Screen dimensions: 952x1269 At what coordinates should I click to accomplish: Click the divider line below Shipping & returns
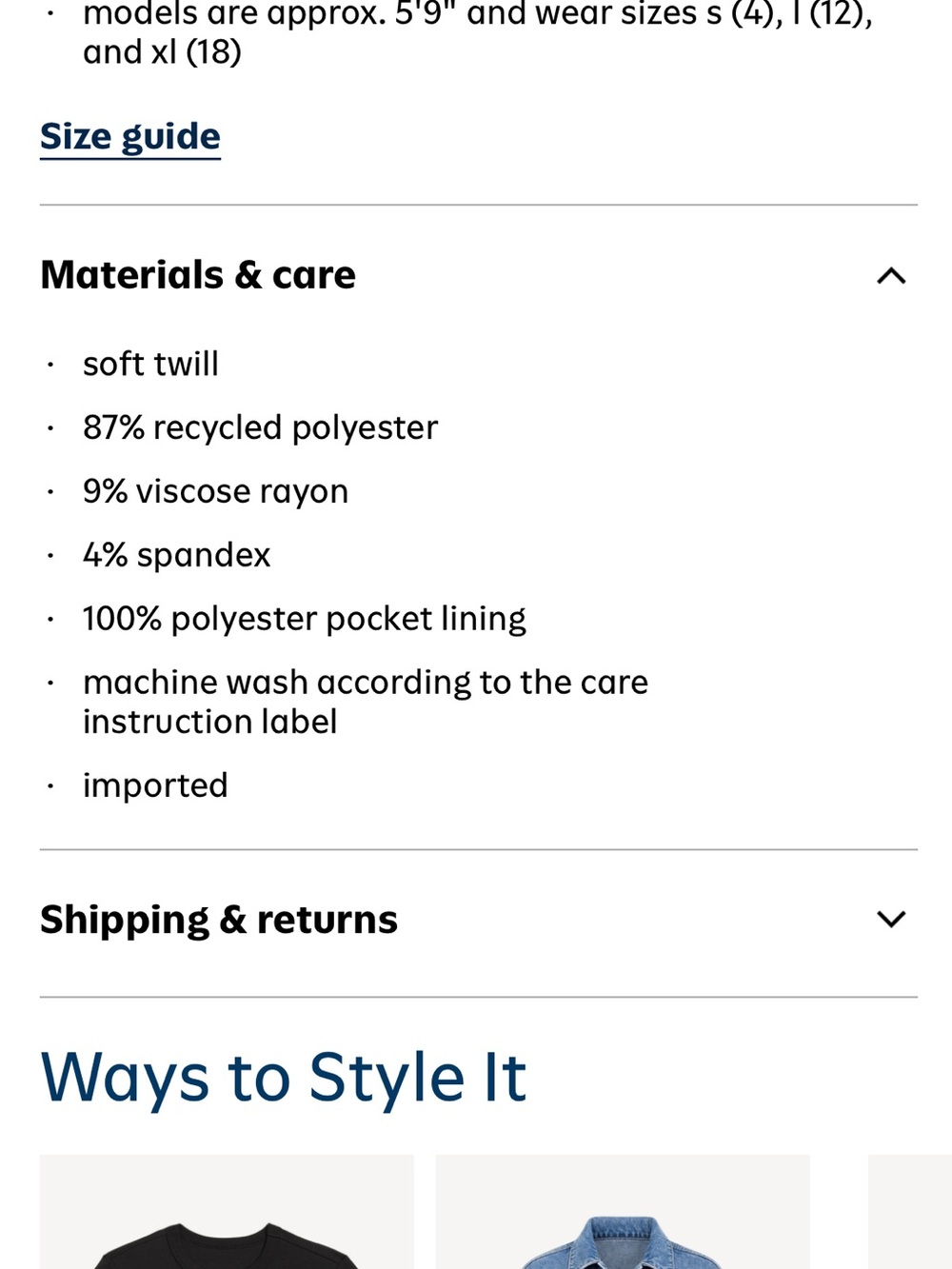point(479,997)
